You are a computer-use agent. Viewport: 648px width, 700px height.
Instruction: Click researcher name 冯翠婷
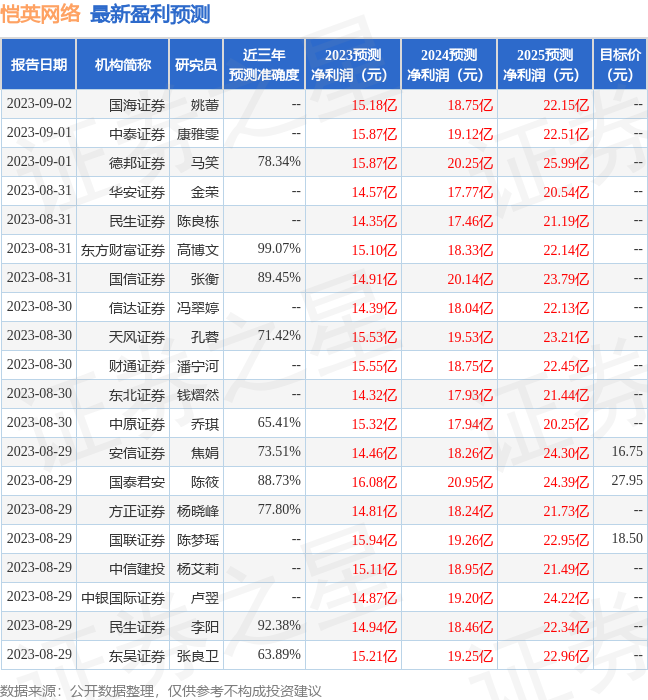[x=198, y=308]
